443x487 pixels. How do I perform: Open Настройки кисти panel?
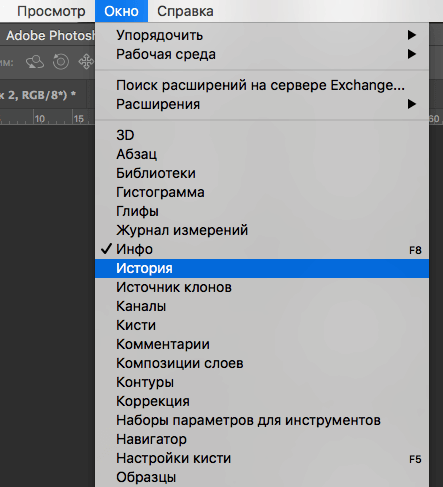pos(262,458)
